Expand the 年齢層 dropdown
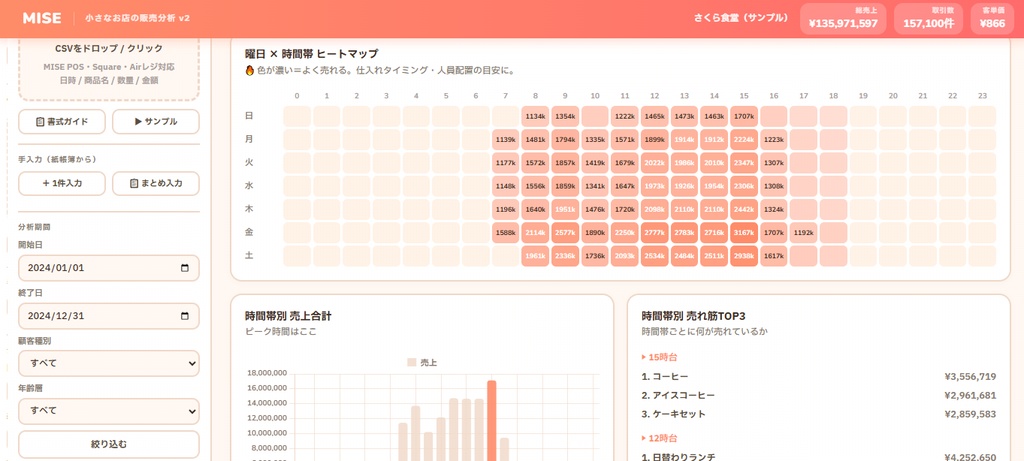The image size is (1024, 461). coord(109,411)
